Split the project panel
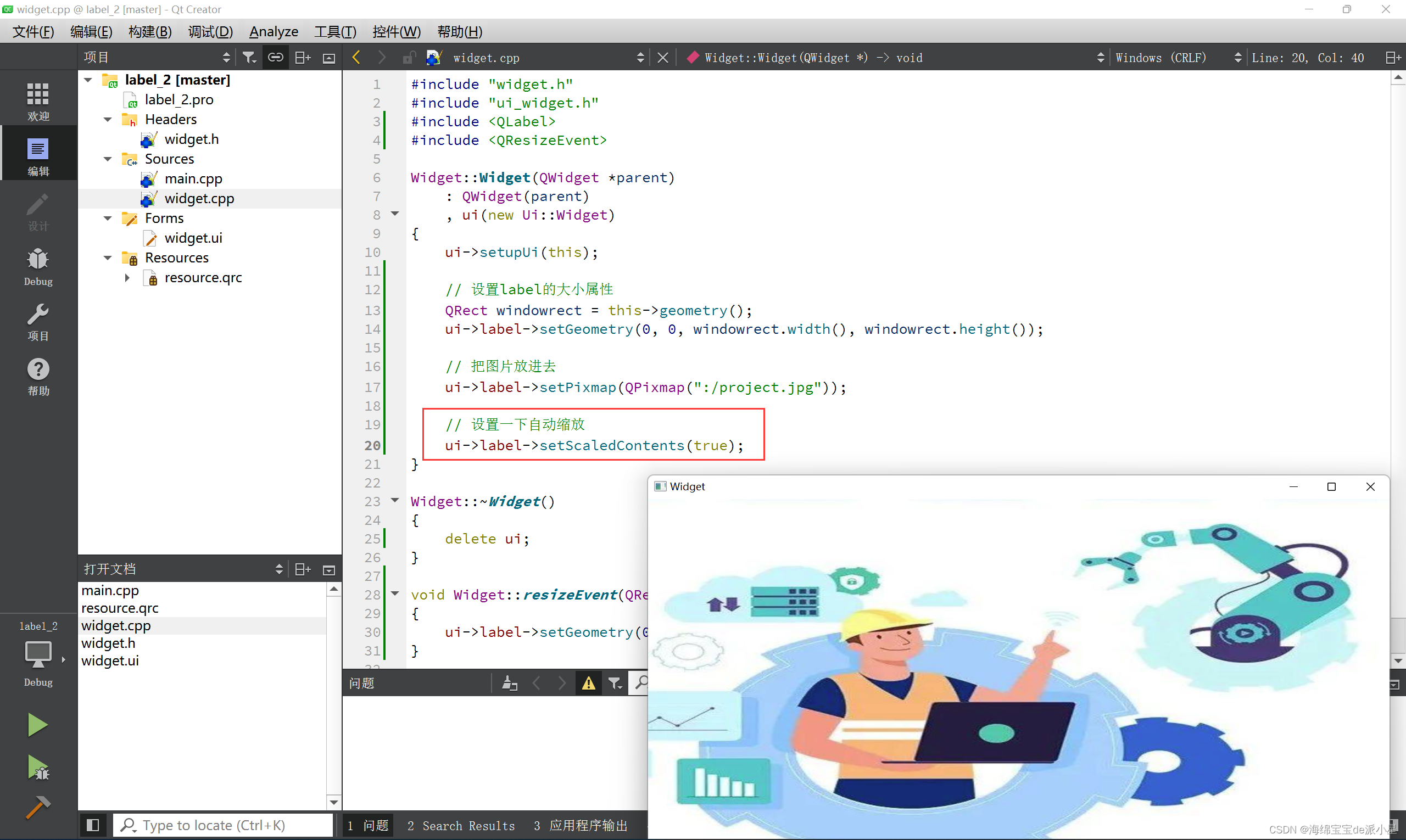 pyautogui.click(x=303, y=57)
